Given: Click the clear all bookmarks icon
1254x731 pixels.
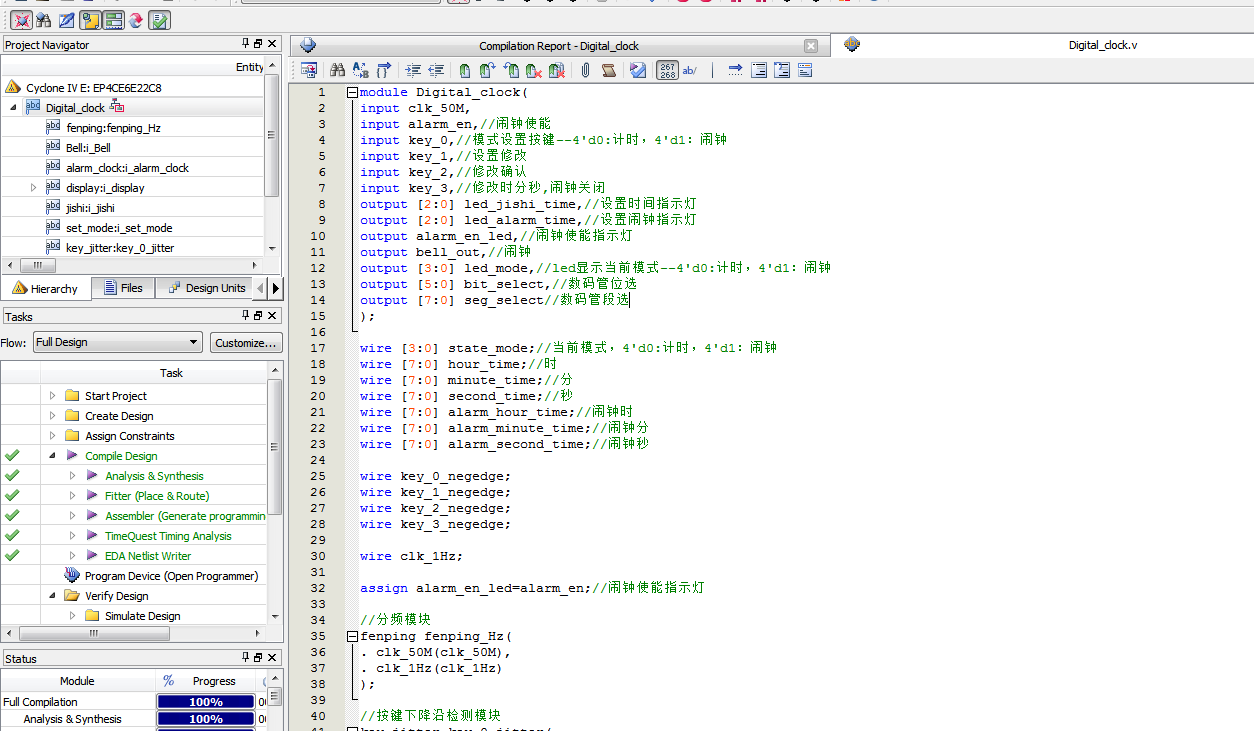Looking at the screenshot, I should pyautogui.click(x=557, y=70).
